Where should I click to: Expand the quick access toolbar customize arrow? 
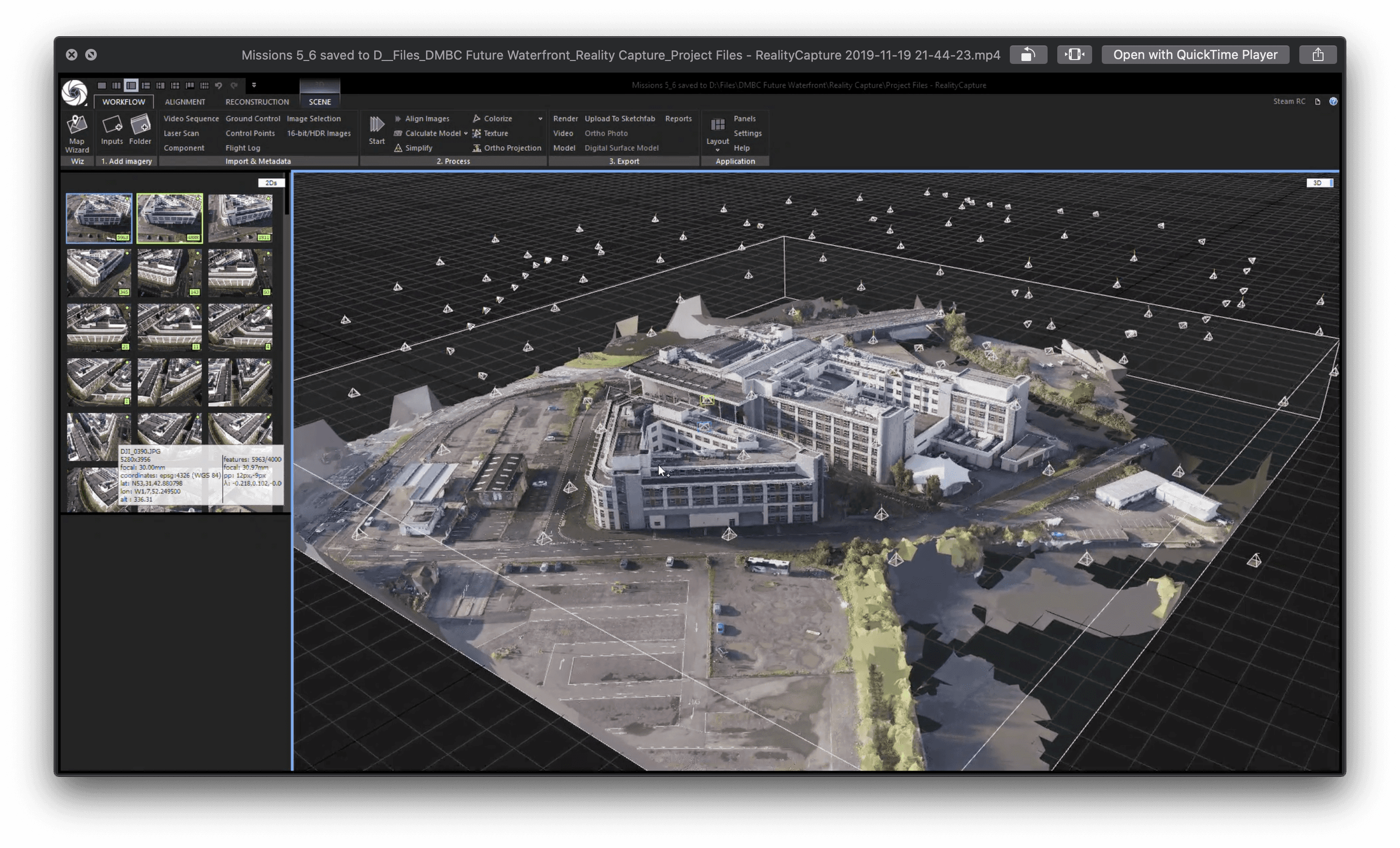[254, 85]
